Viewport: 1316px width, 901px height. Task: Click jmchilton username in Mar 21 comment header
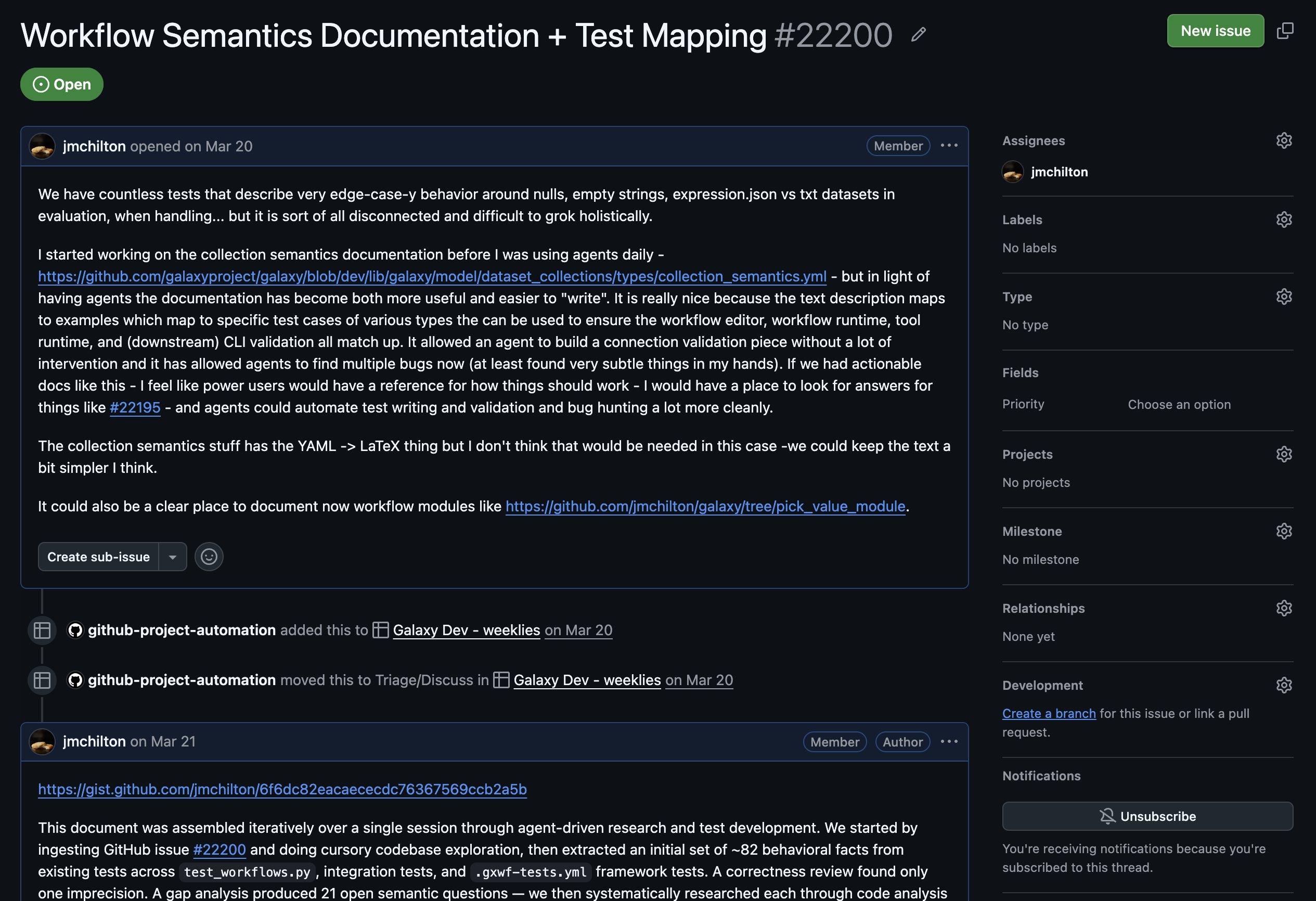(x=94, y=742)
